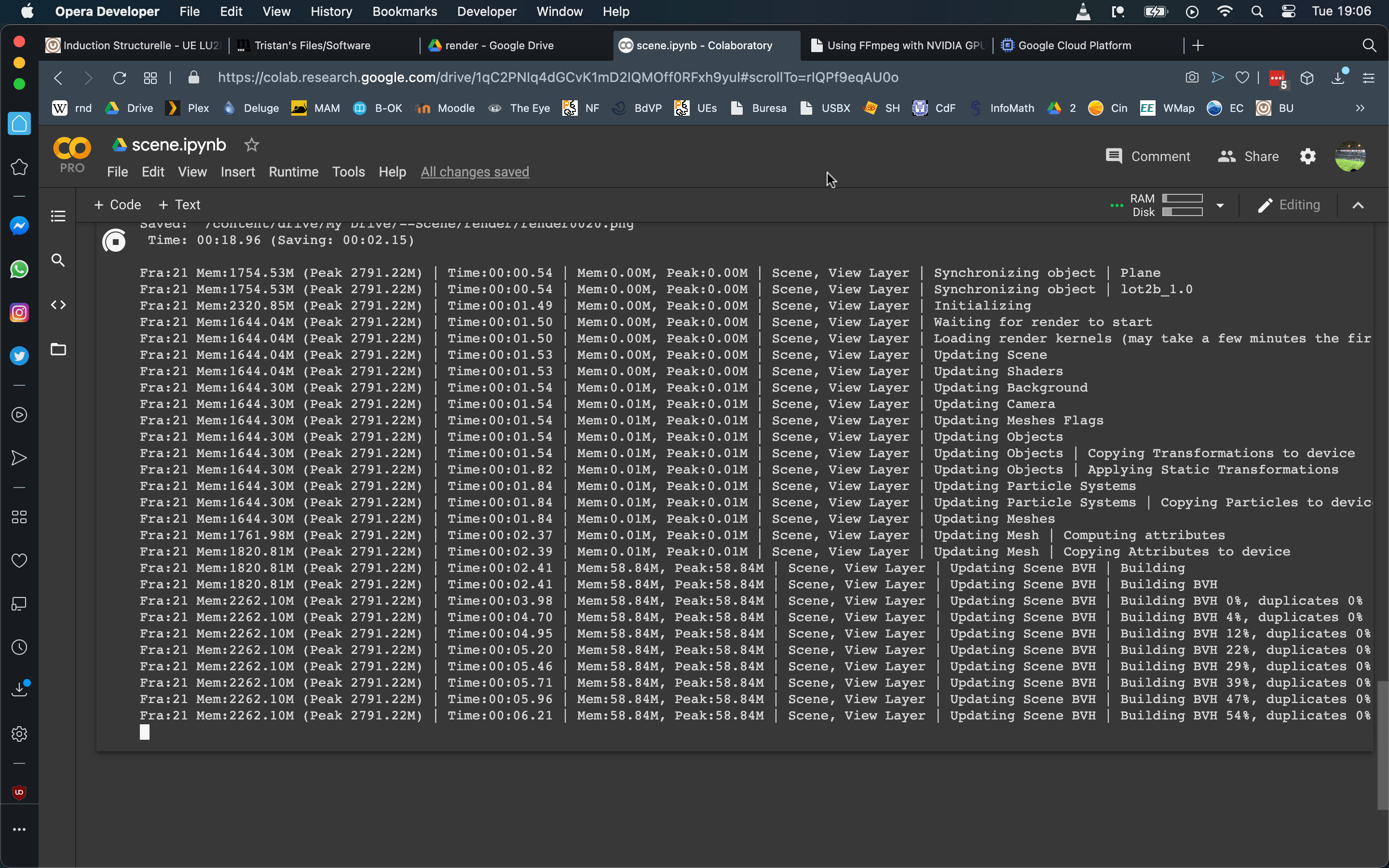Open the table of contents panel
This screenshot has width=1389, height=868.
click(58, 216)
